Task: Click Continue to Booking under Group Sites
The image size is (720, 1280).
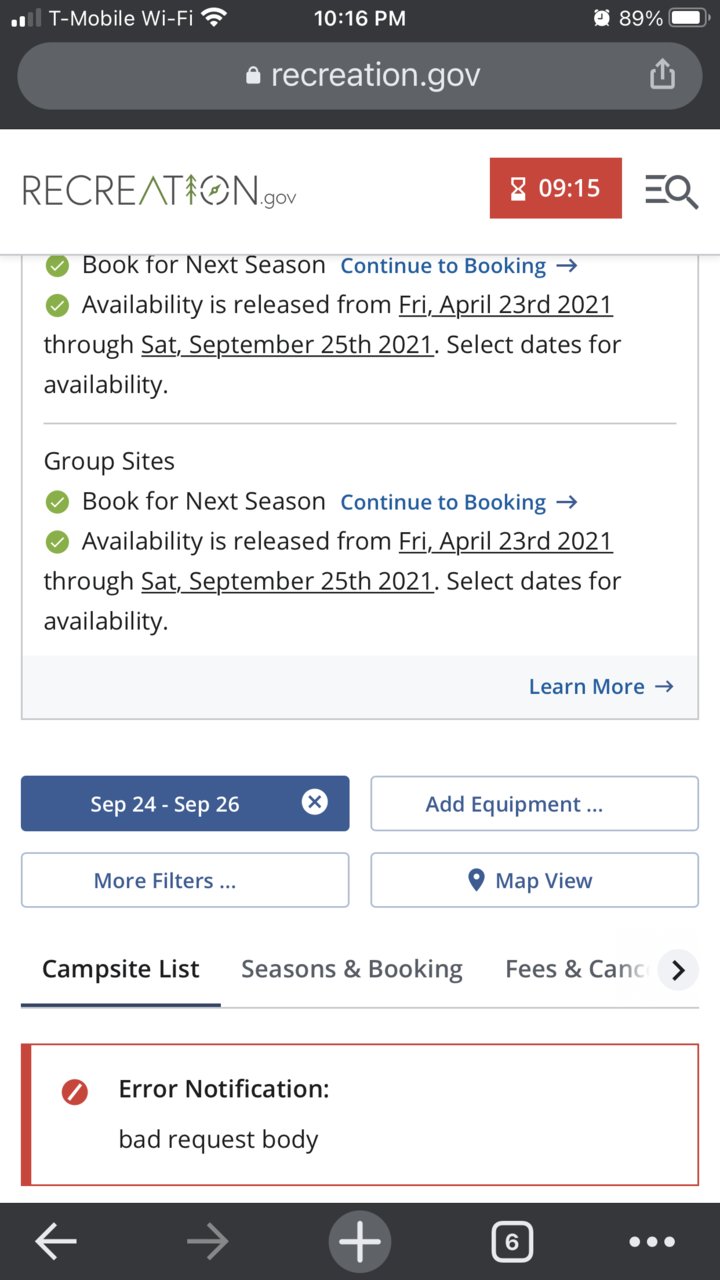Action: pos(459,502)
